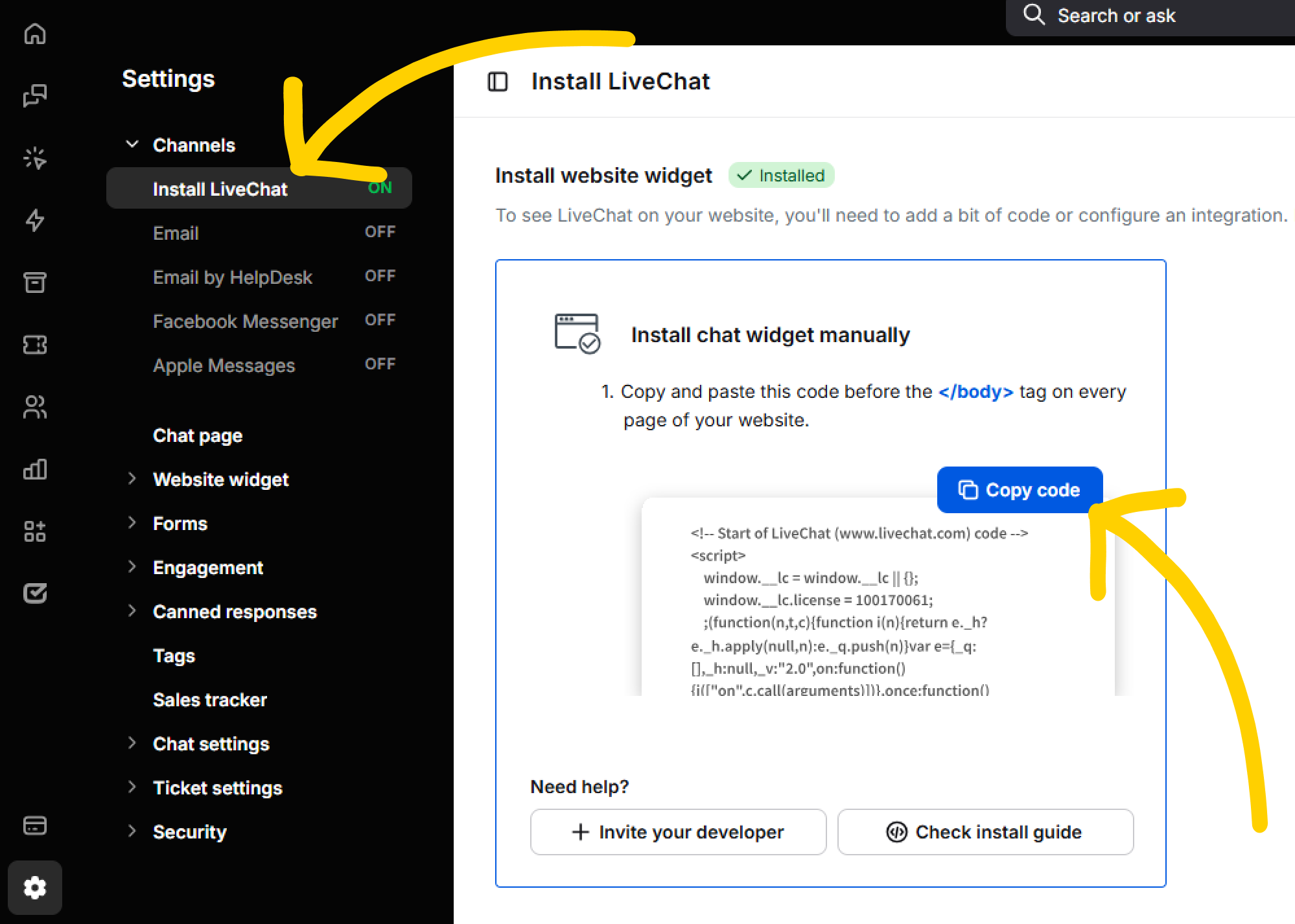Click OFF status beside Facebook Messenger
The image size is (1295, 924).
[x=380, y=320]
